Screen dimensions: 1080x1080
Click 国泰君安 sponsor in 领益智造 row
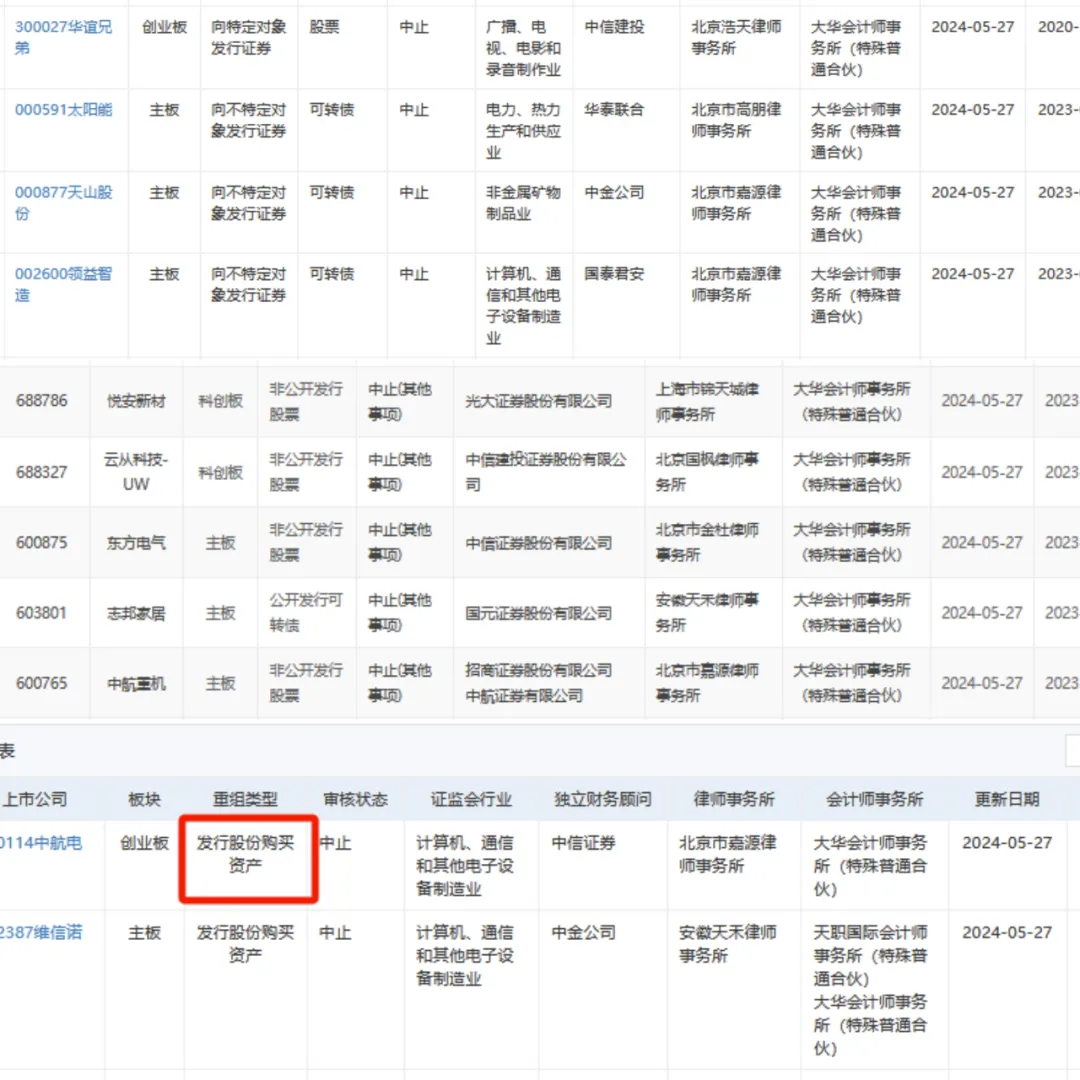(614, 273)
